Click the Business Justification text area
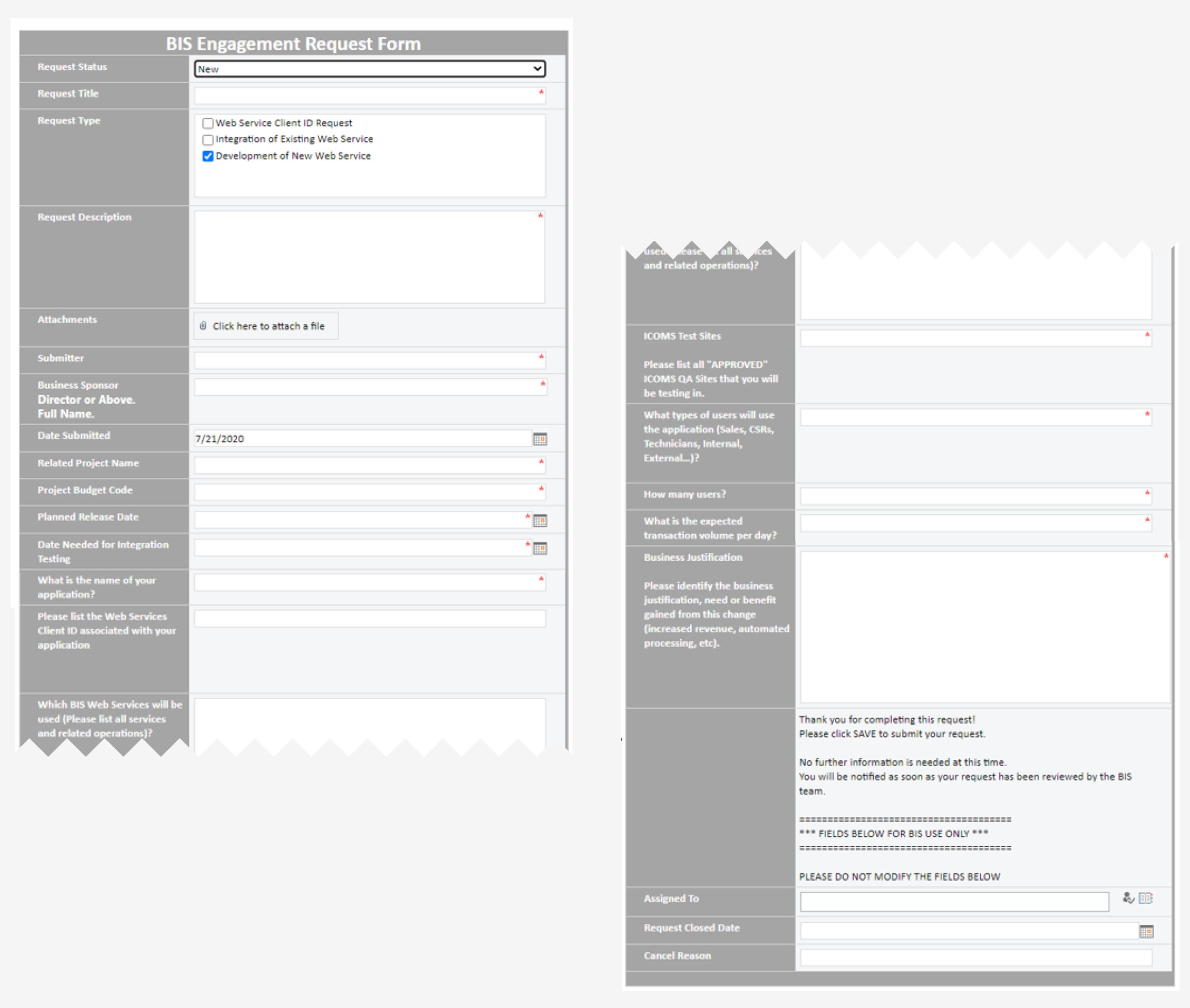This screenshot has height=1008, width=1190. tap(983, 627)
